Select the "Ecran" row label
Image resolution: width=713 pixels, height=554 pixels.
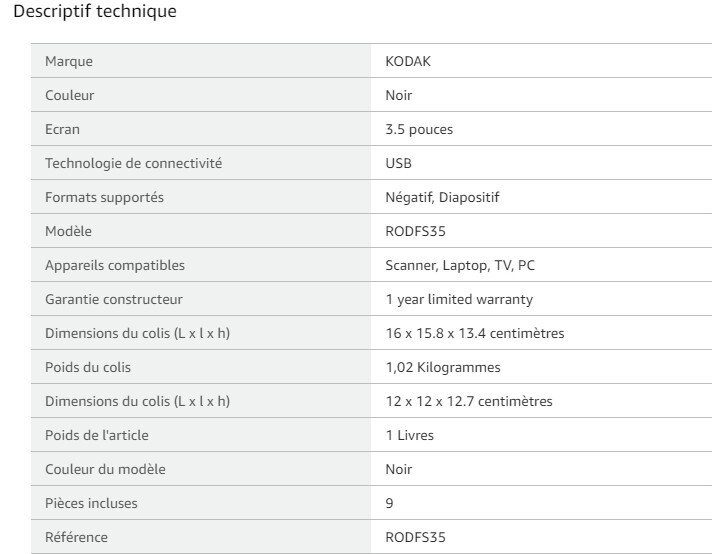tap(62, 130)
